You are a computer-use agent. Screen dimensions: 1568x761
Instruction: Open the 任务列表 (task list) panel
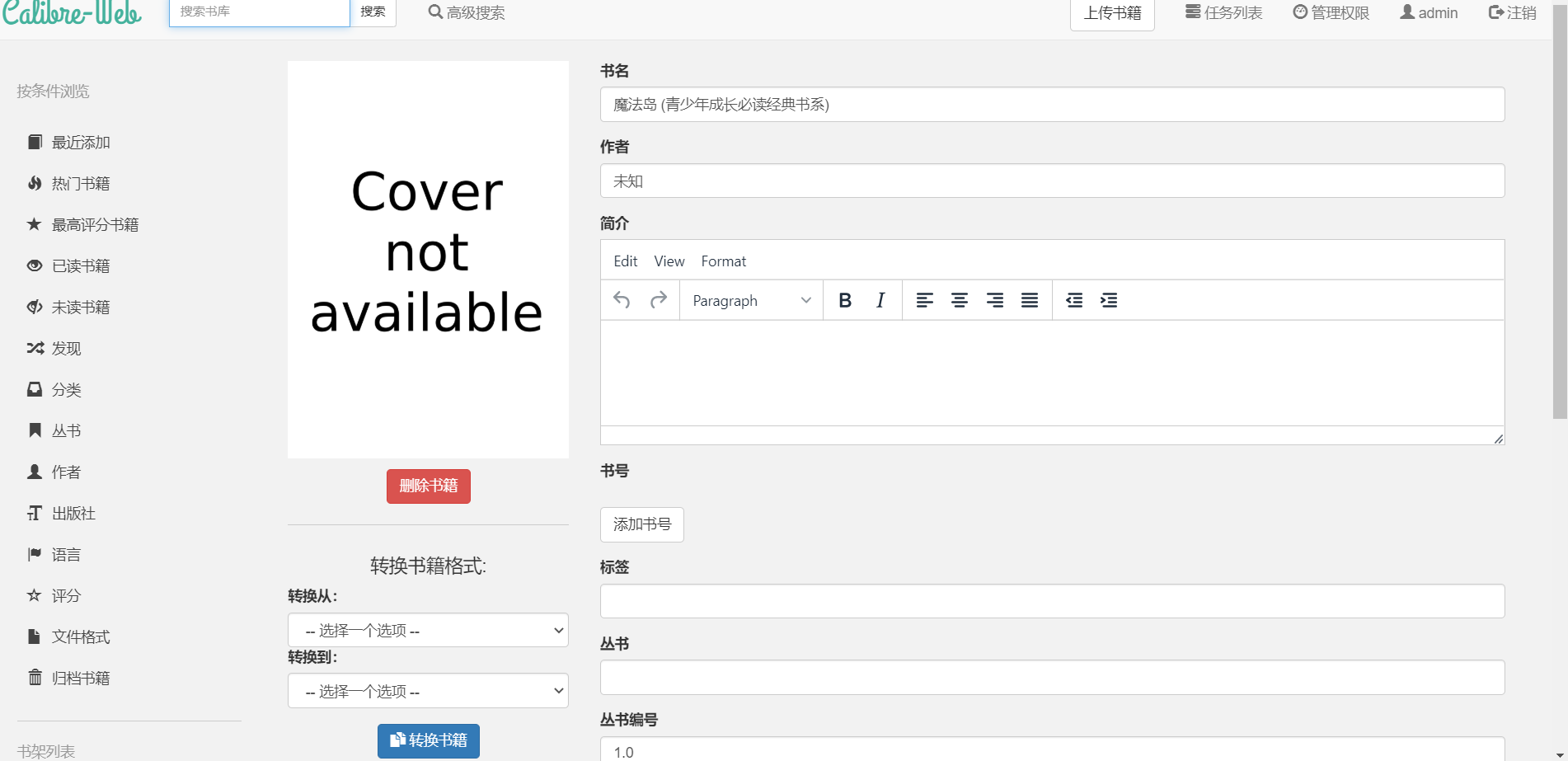click(1223, 12)
